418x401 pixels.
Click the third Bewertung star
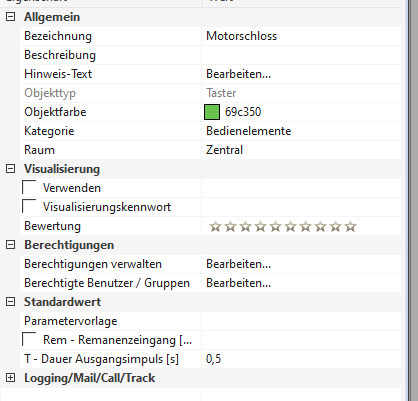pos(245,227)
